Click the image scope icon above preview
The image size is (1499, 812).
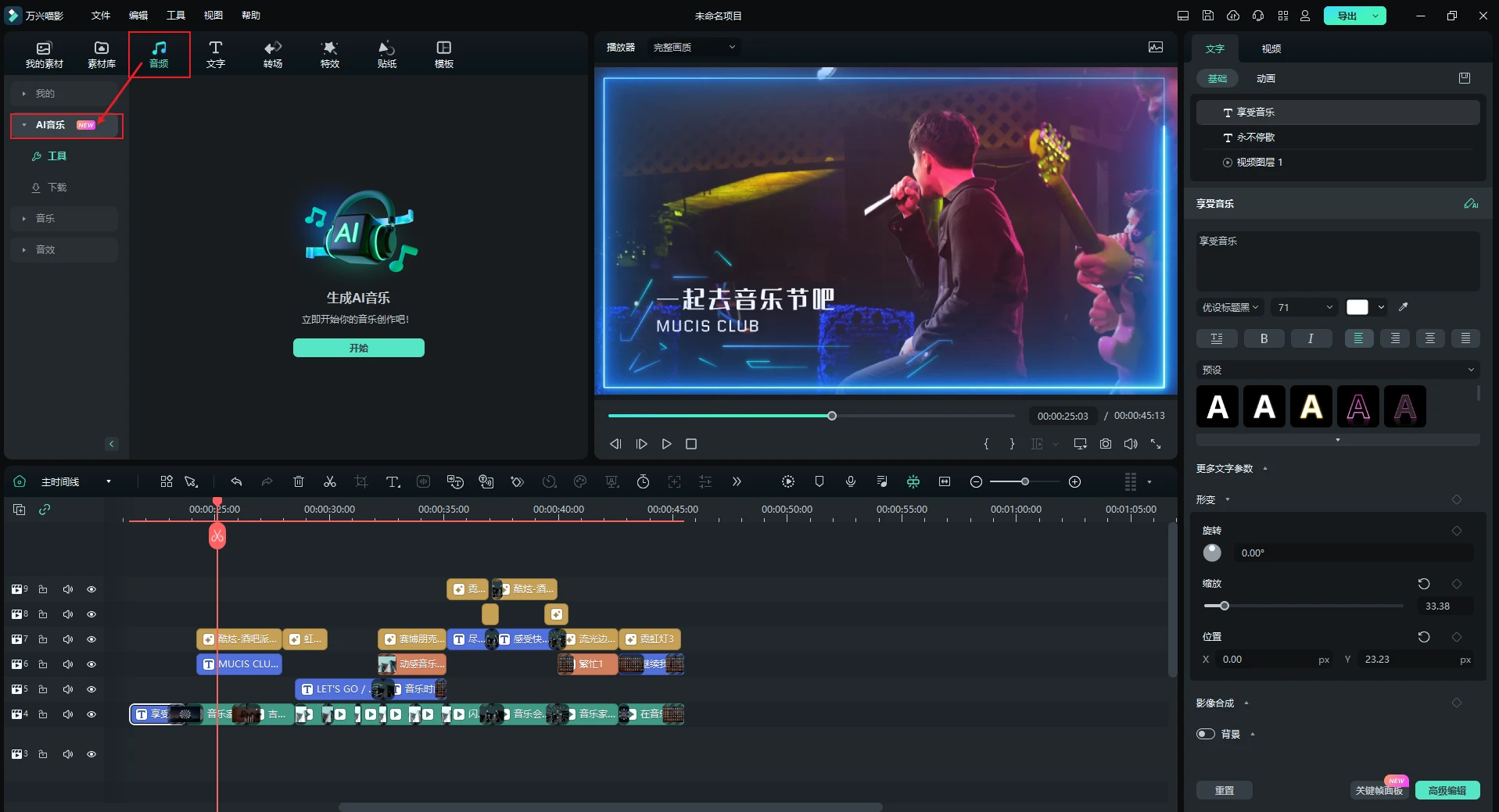point(1156,47)
